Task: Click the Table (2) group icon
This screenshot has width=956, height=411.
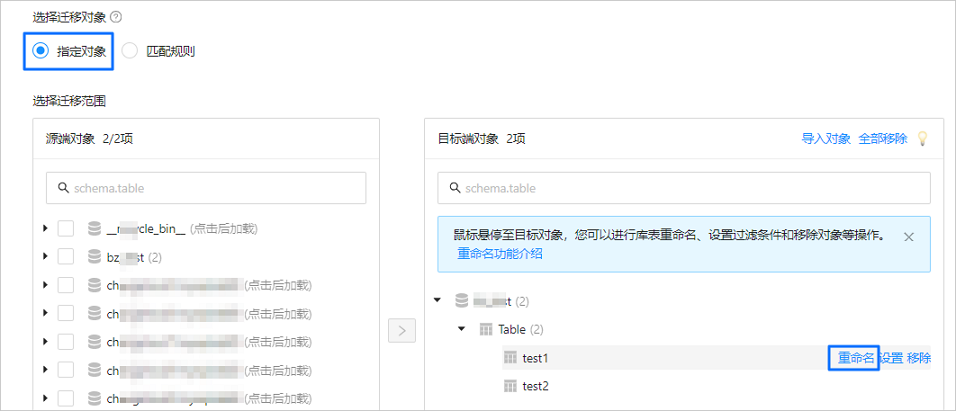Action: click(486, 329)
